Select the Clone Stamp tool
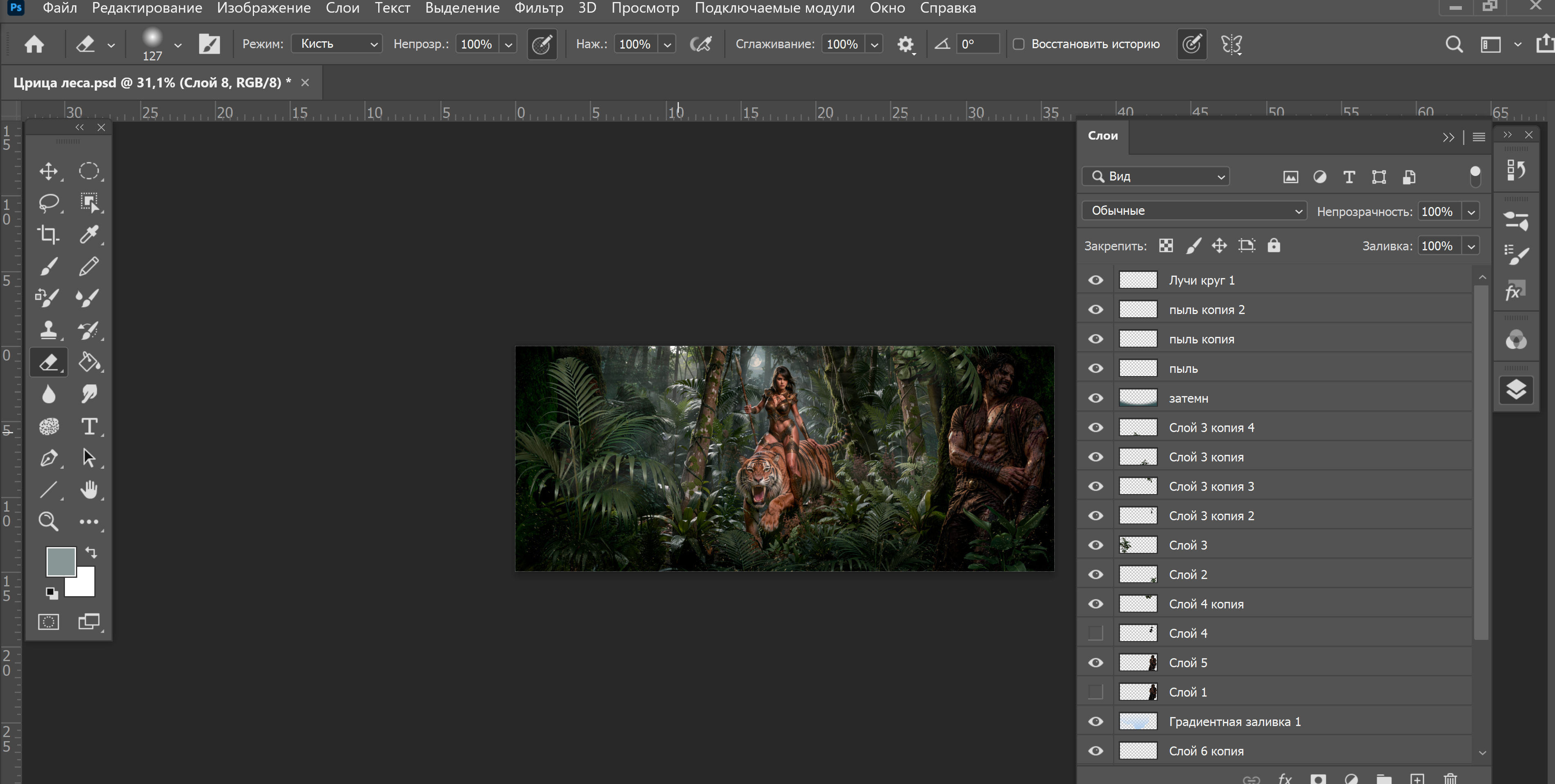The image size is (1555, 784). click(48, 330)
